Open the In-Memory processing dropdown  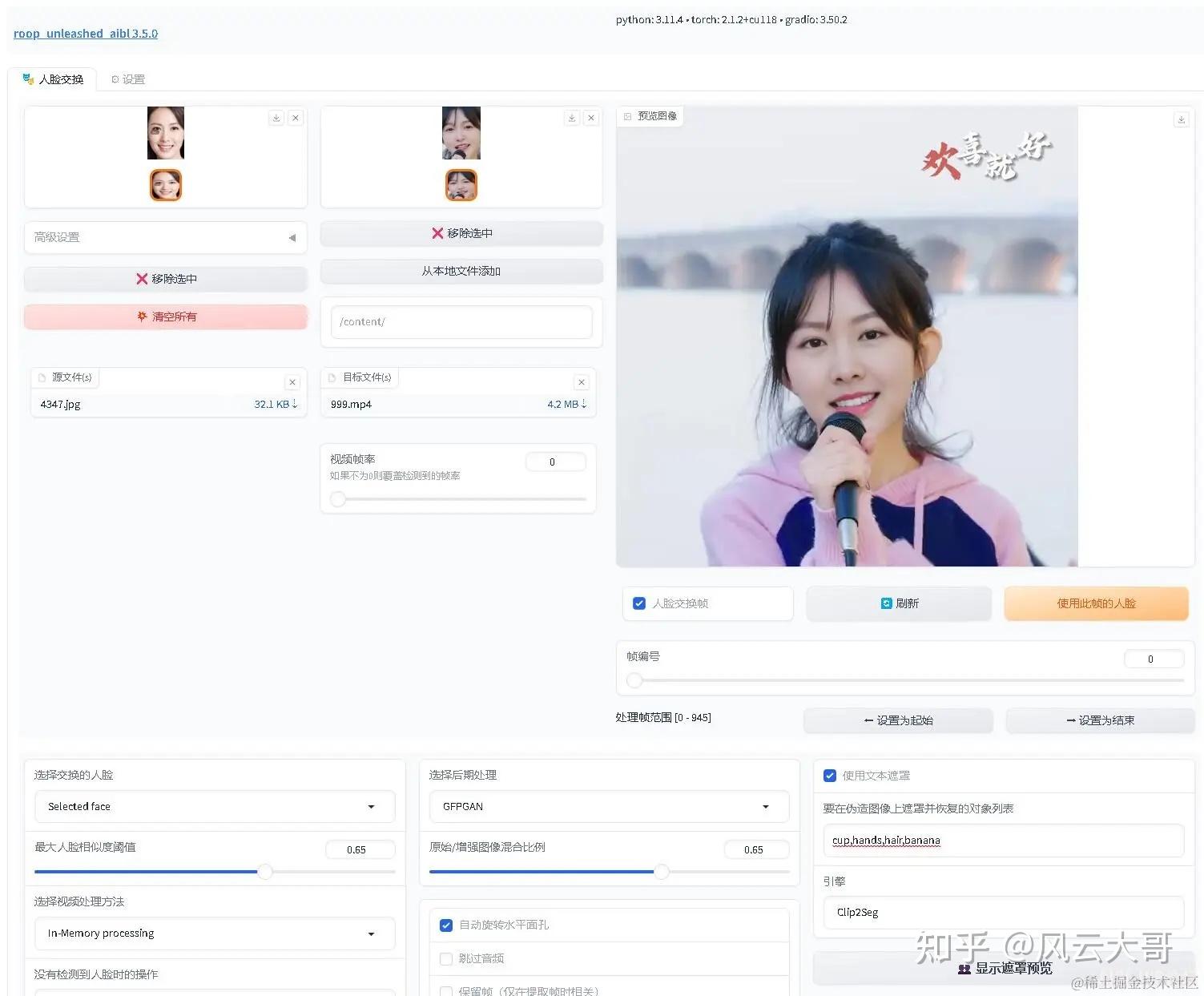213,933
